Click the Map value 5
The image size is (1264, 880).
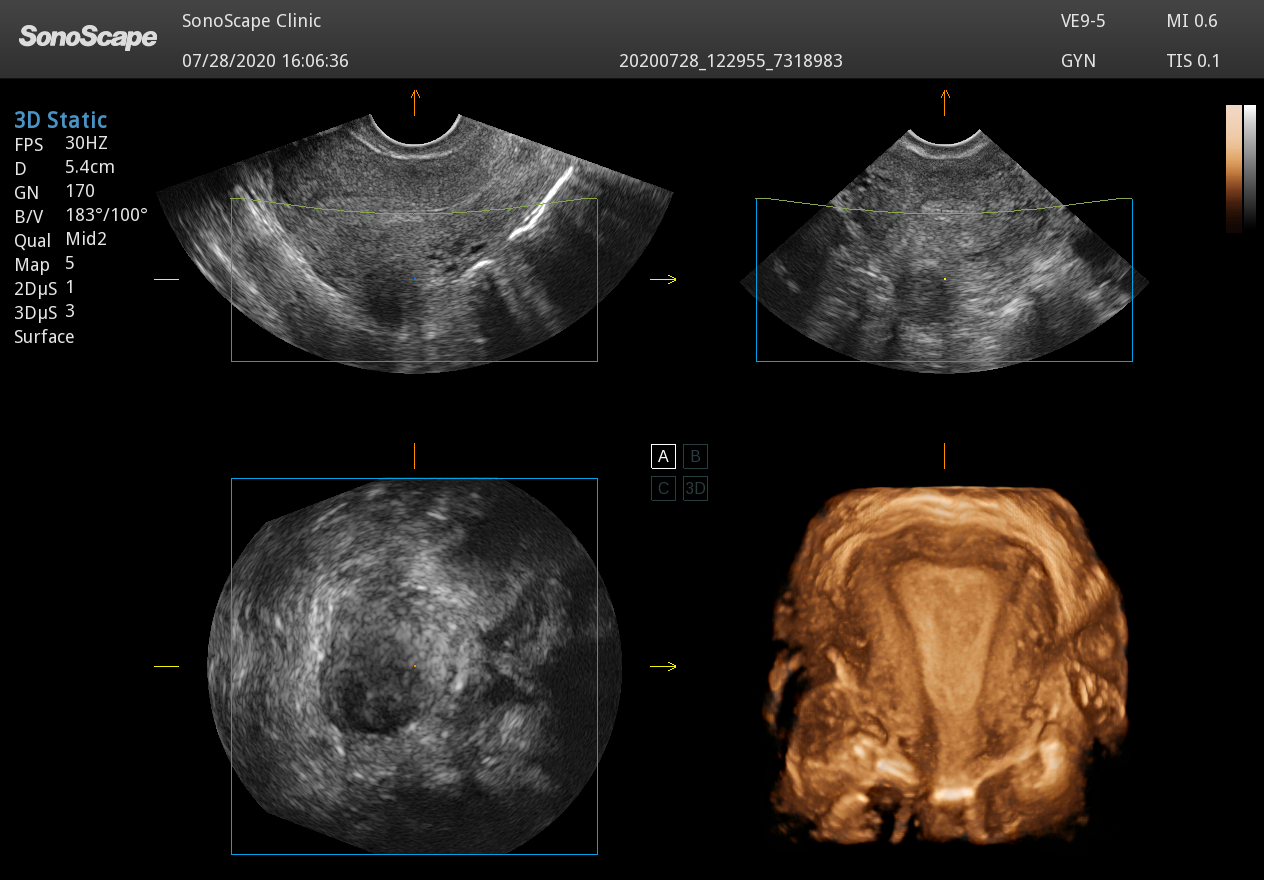pyautogui.click(x=70, y=263)
